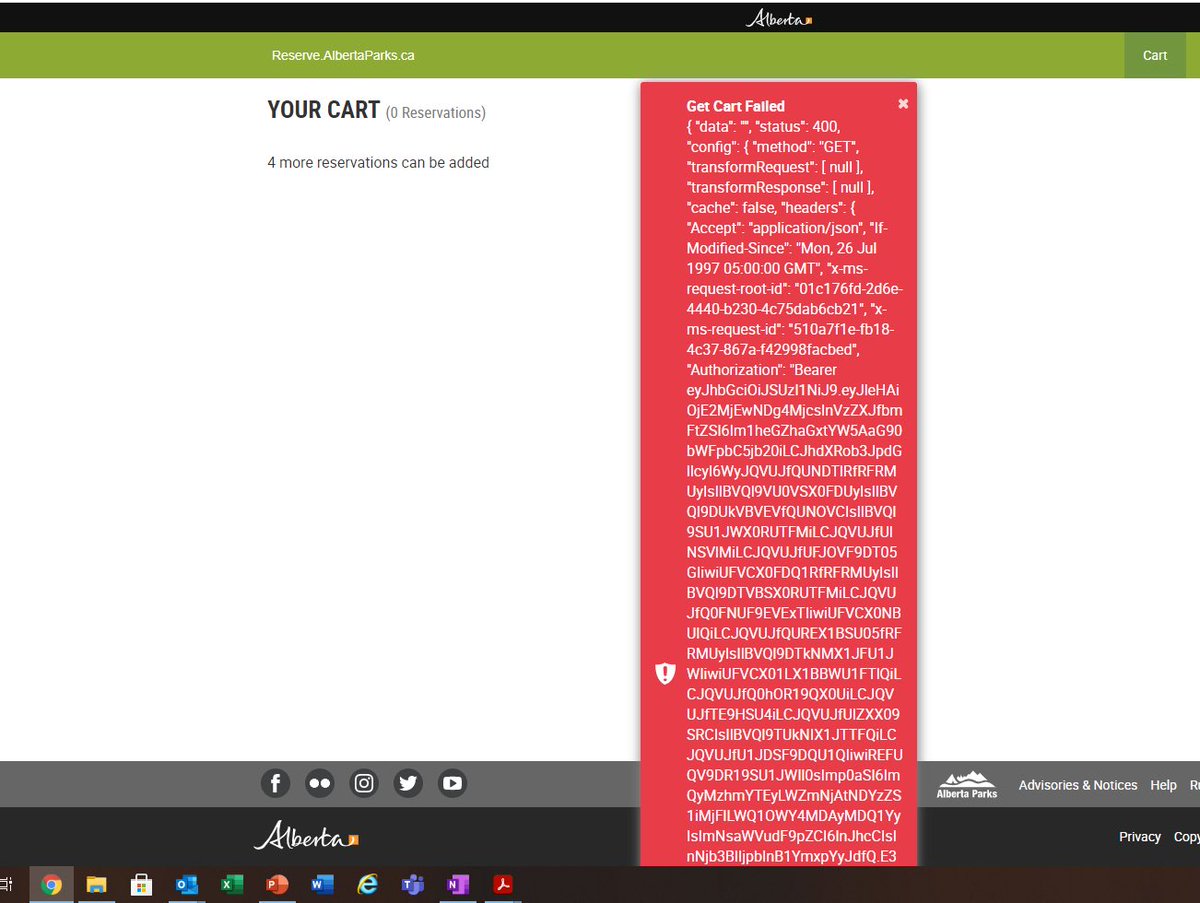This screenshot has width=1200, height=903.
Task: Click the warning shield icon in the error popup
Action: (x=665, y=673)
